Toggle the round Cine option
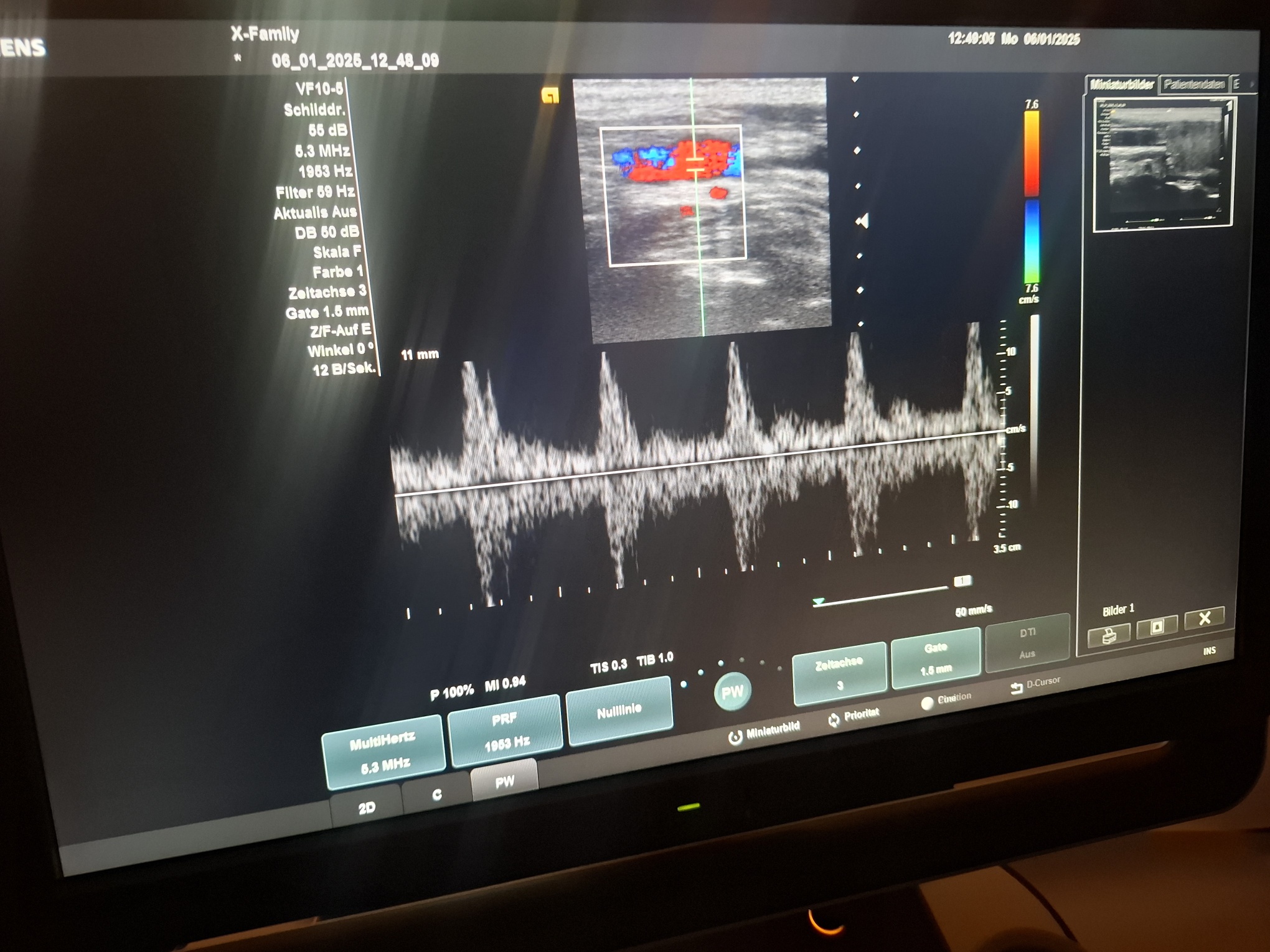1270x952 pixels. pos(927,702)
